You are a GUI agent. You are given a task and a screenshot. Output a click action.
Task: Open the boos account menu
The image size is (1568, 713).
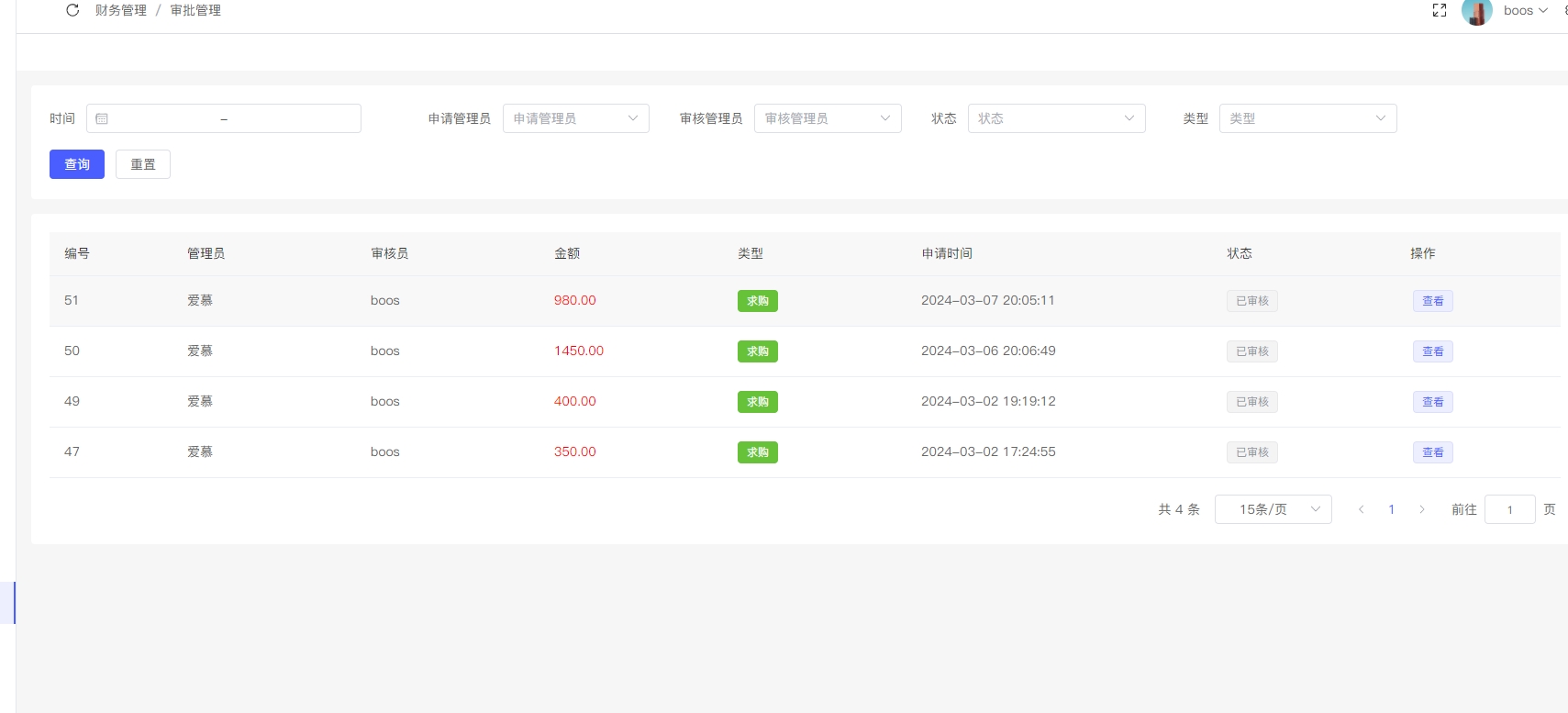[1525, 10]
